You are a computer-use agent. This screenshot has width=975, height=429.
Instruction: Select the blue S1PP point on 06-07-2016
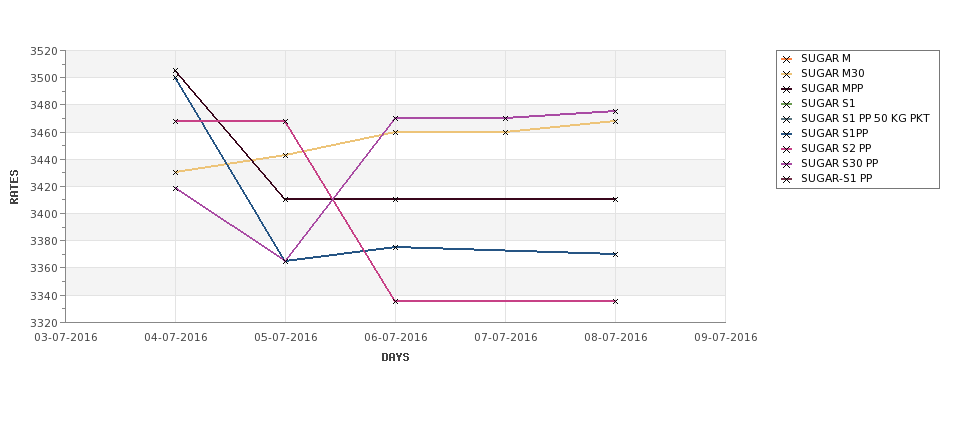(x=395, y=247)
